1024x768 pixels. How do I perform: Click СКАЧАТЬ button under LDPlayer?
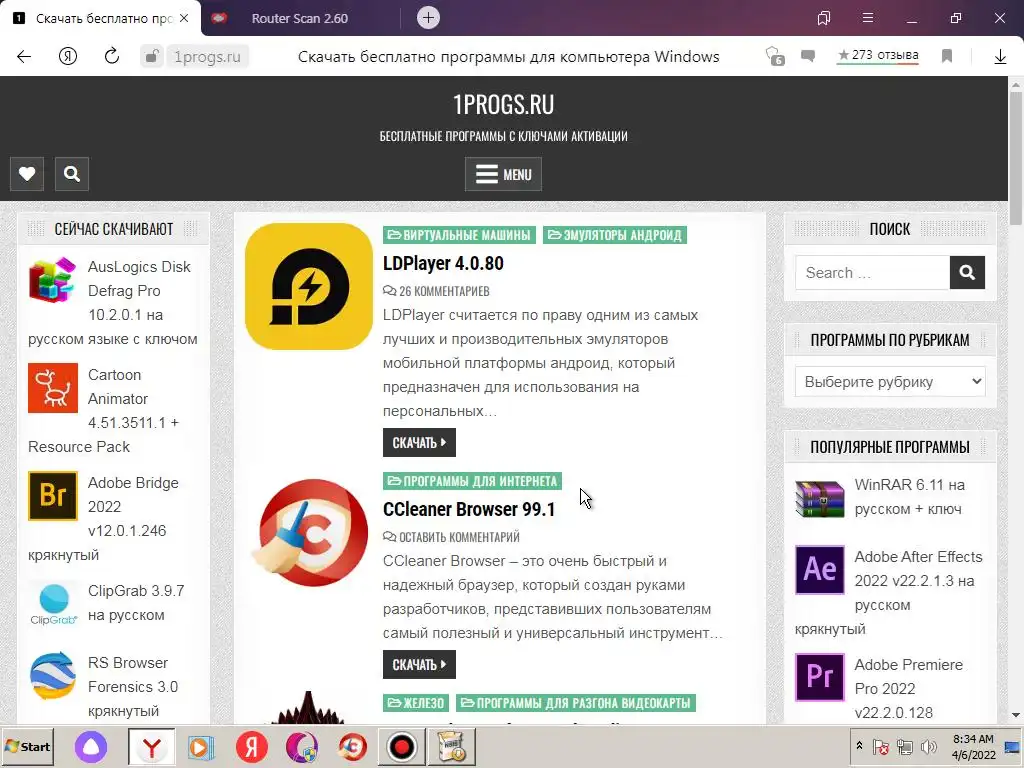click(x=419, y=443)
